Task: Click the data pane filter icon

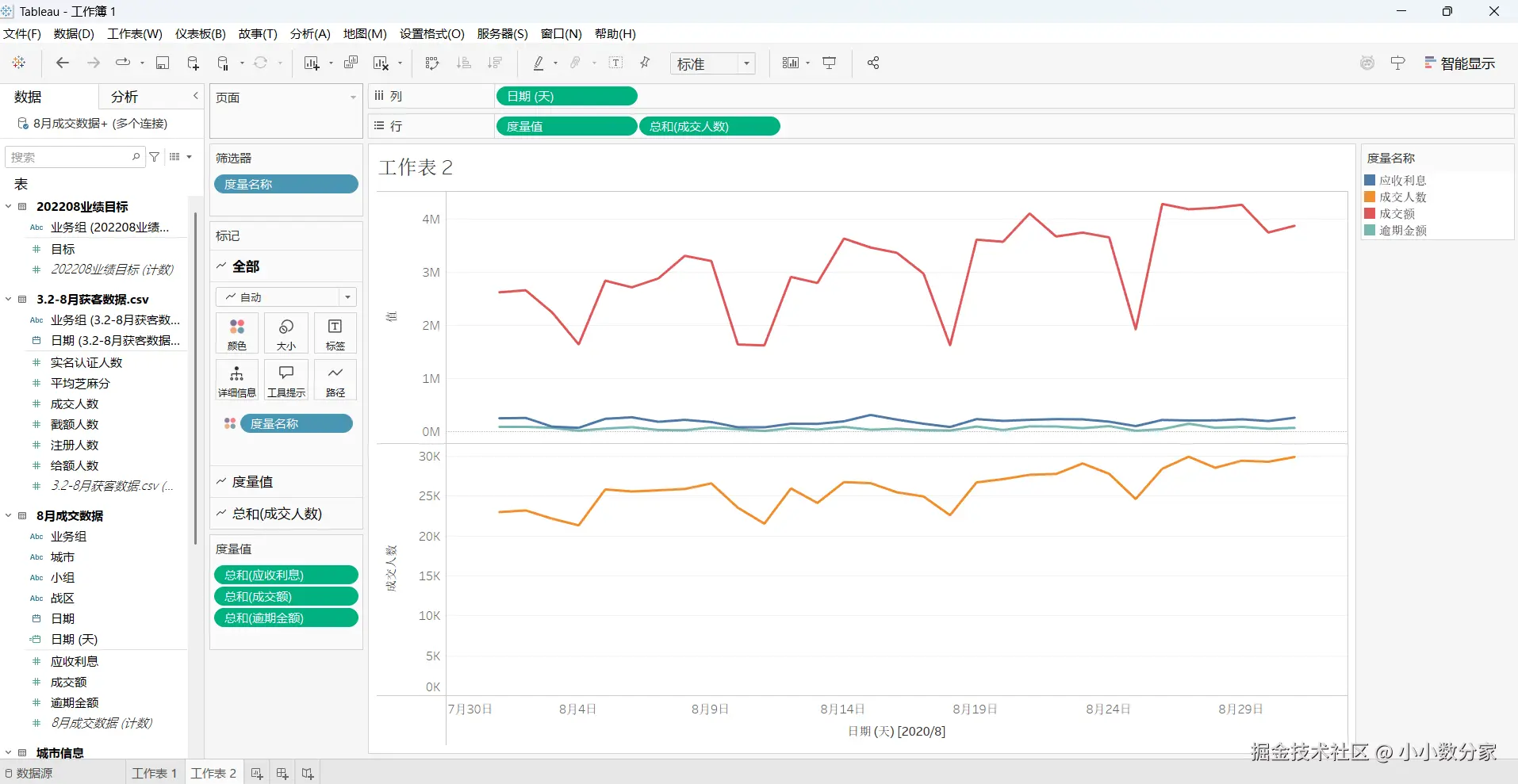Action: tap(155, 157)
